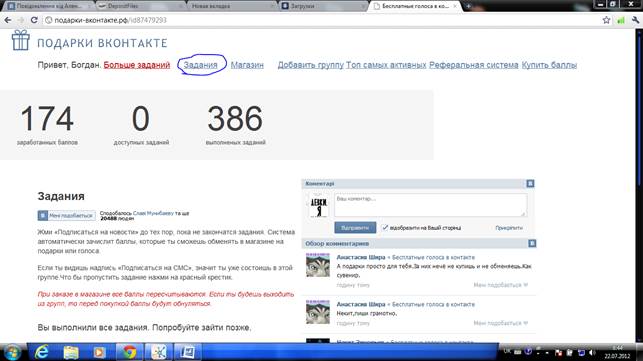Launch Internet Explorer from taskbar
Screen dimensions: 643x361
(41, 352)
